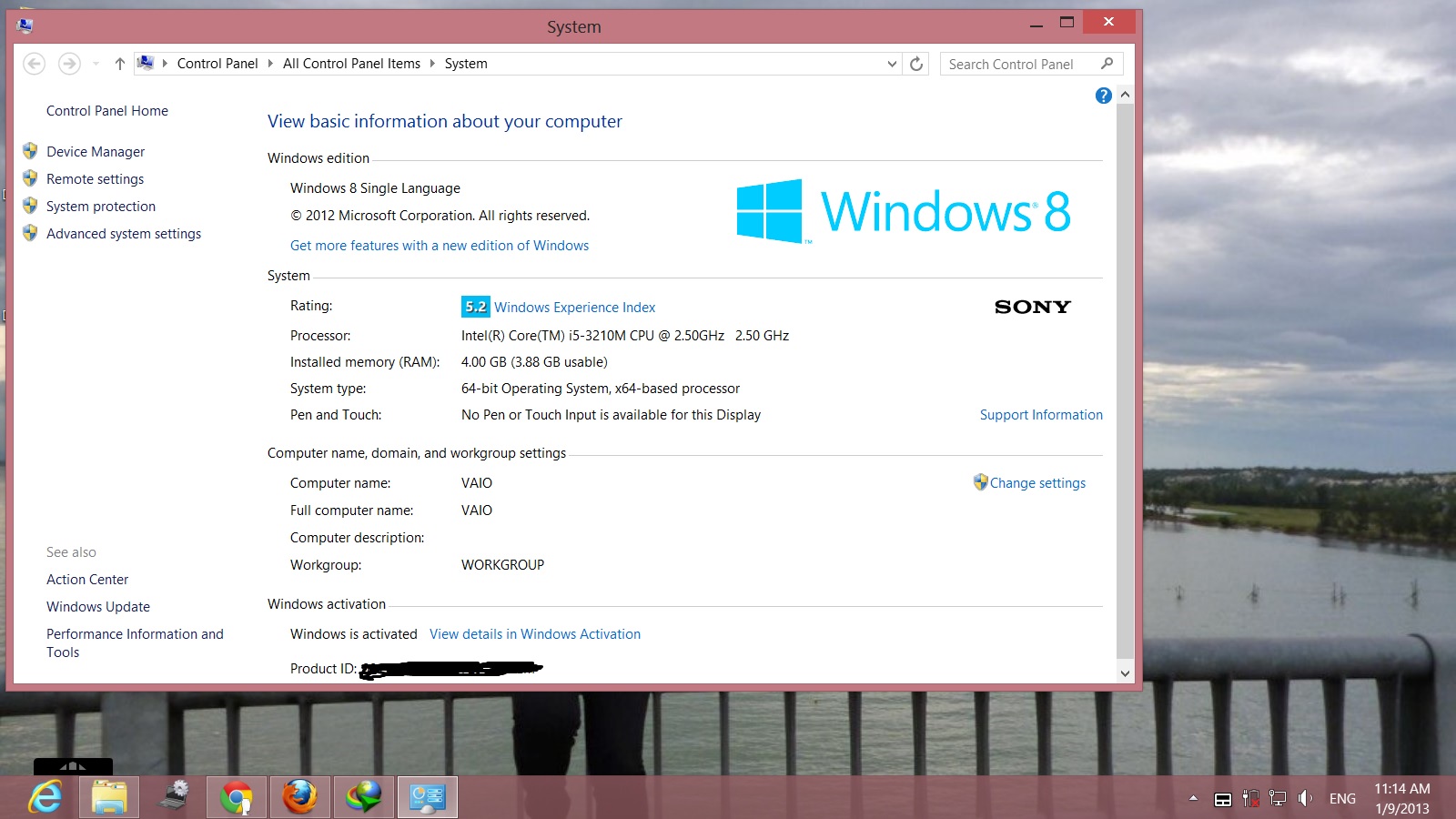Image resolution: width=1456 pixels, height=819 pixels.
Task: Open the globe app on the taskbar
Action: click(x=364, y=798)
